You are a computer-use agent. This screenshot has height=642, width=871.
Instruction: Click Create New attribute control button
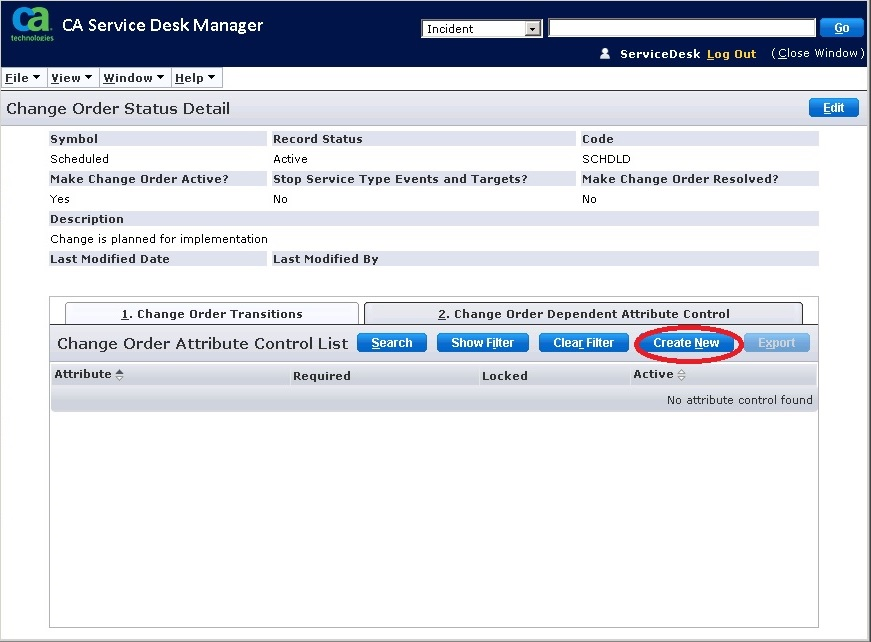click(x=686, y=343)
